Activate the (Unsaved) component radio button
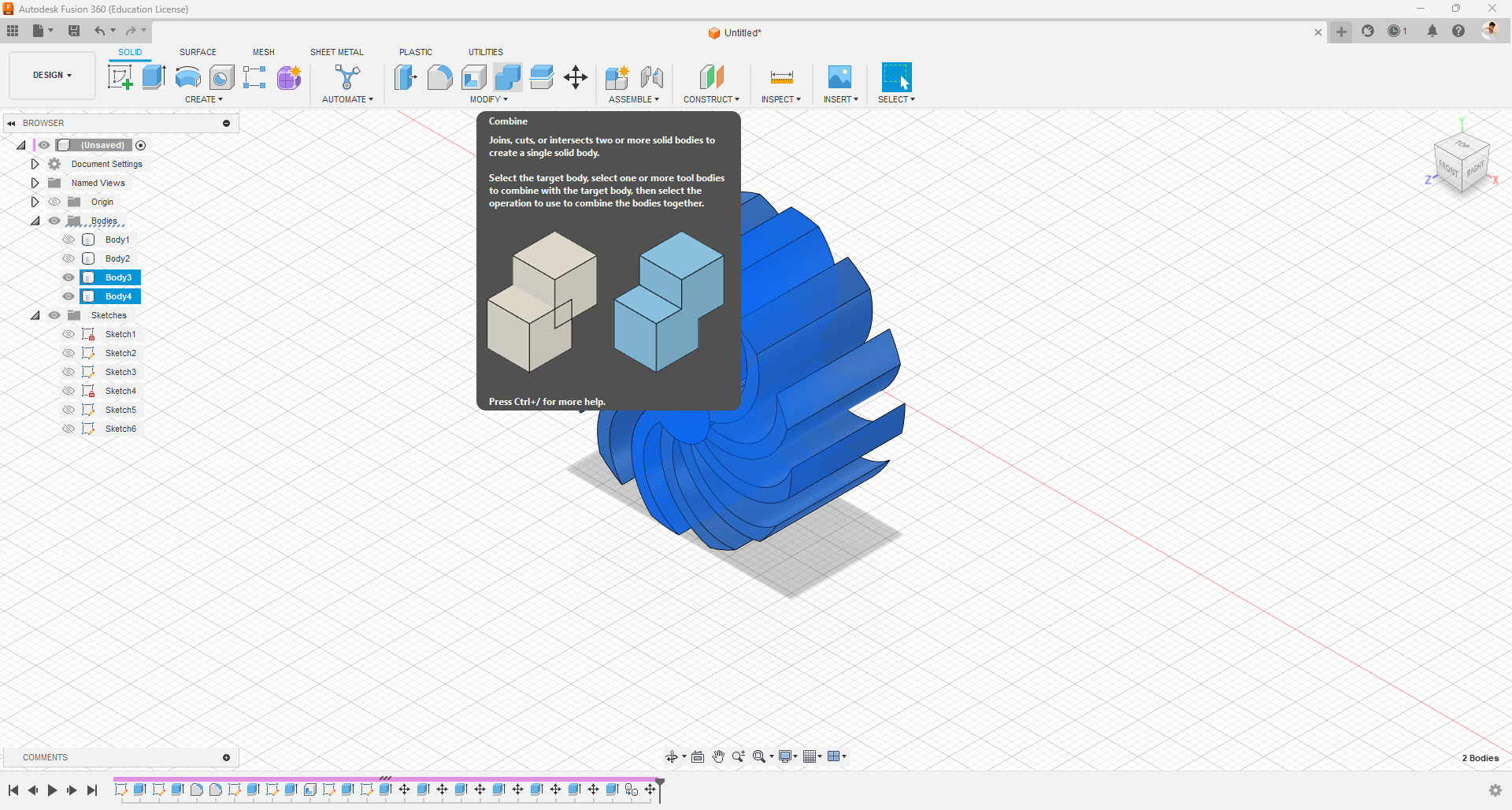Viewport: 1512px width, 810px height. (x=141, y=145)
